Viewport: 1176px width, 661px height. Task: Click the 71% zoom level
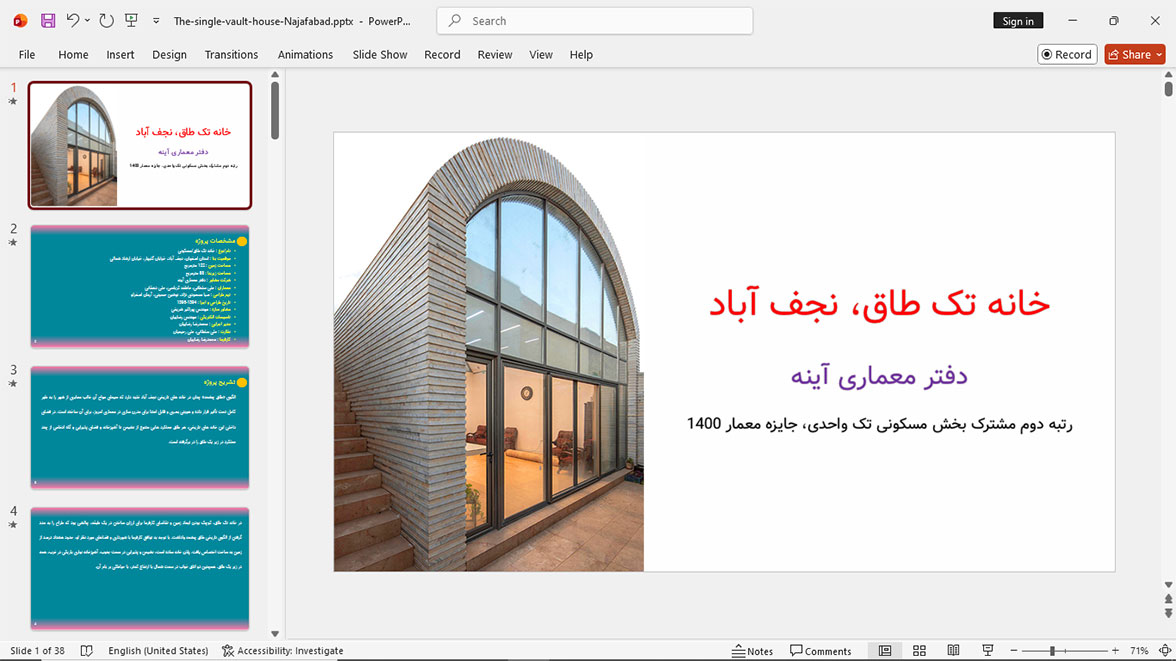tap(1139, 650)
